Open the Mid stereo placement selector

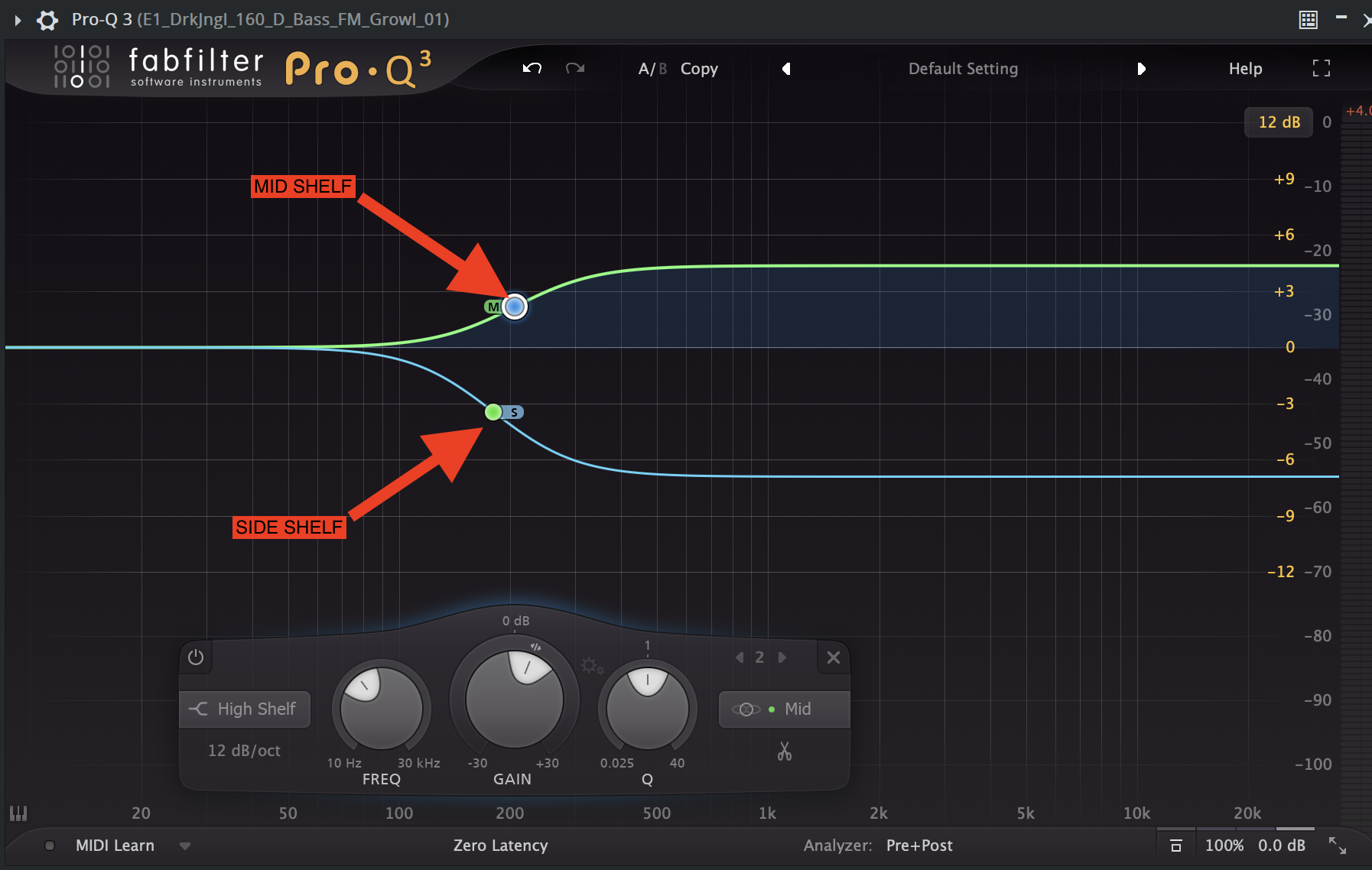click(x=784, y=709)
